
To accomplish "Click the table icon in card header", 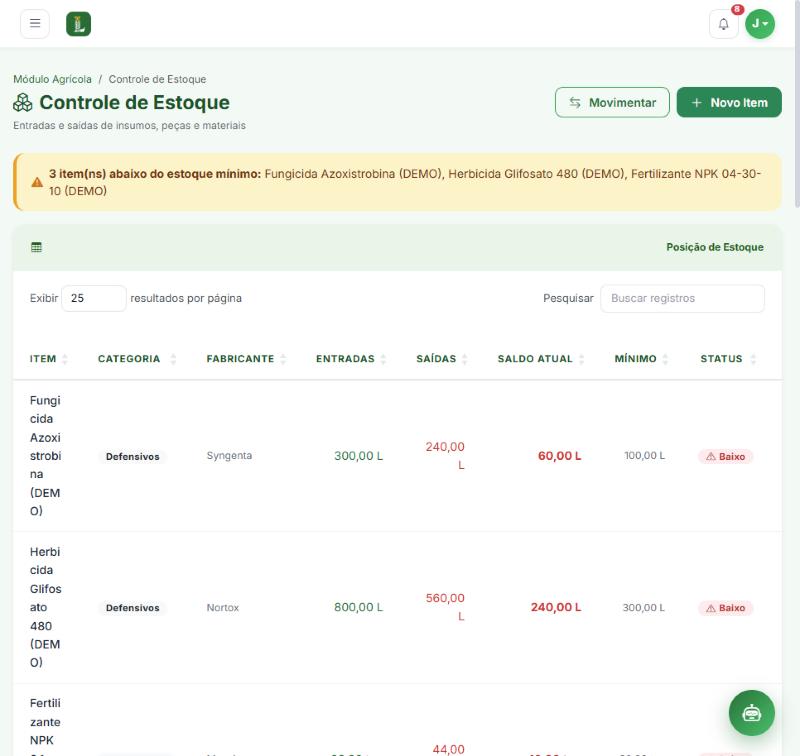I will (x=36, y=247).
